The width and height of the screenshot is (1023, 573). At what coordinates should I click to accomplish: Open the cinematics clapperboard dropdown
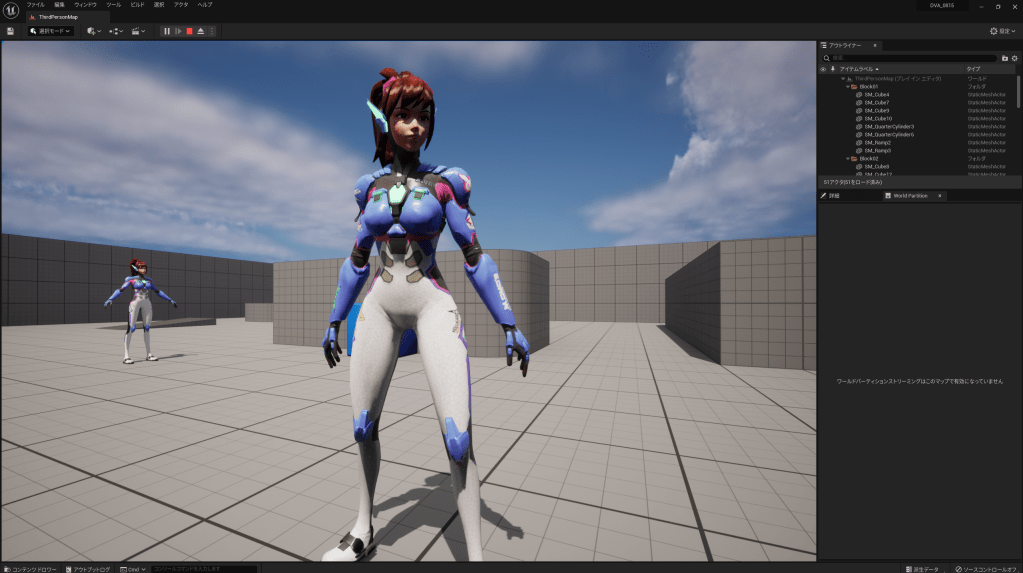coord(138,31)
